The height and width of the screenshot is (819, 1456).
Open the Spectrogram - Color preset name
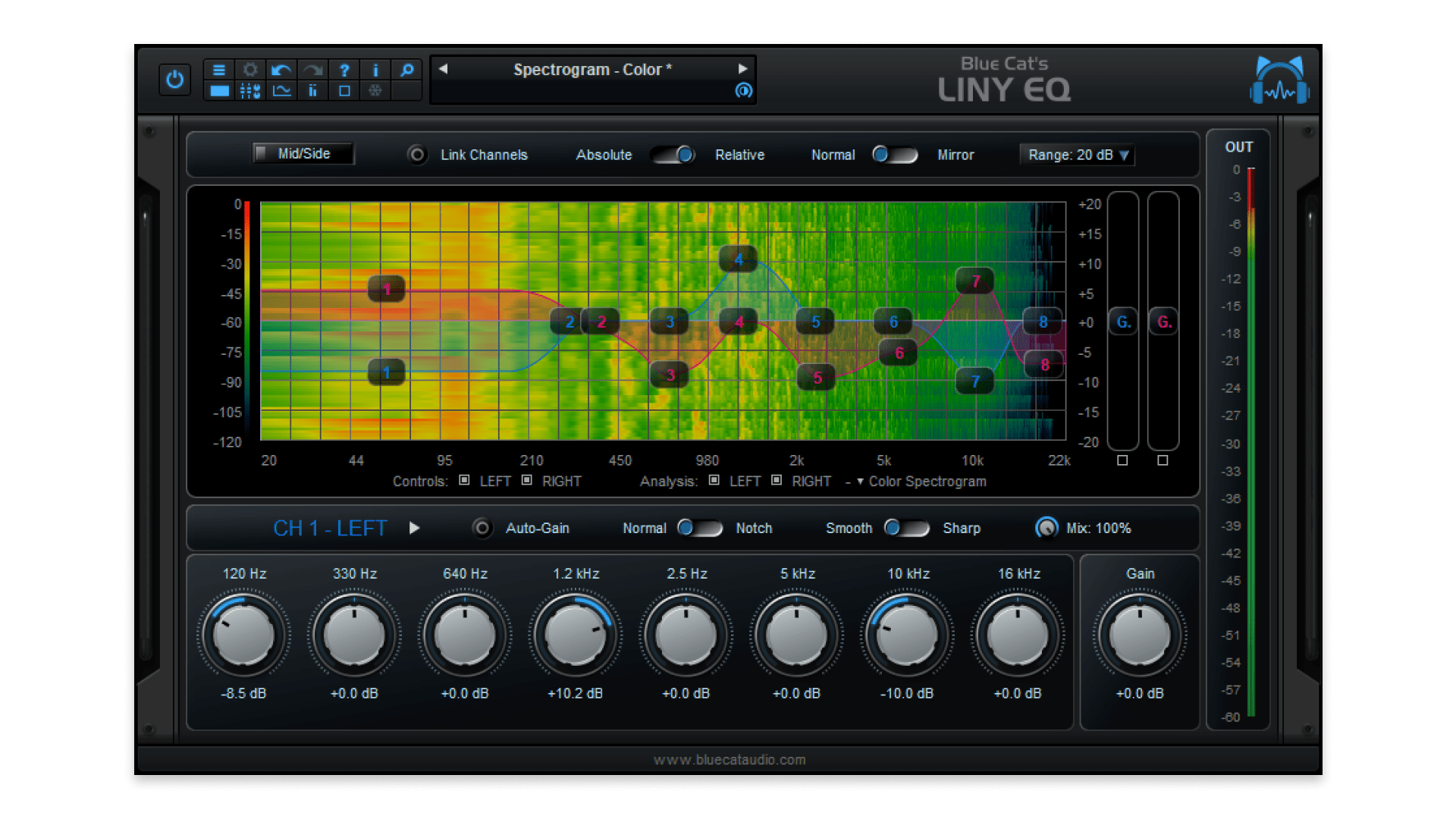click(592, 70)
